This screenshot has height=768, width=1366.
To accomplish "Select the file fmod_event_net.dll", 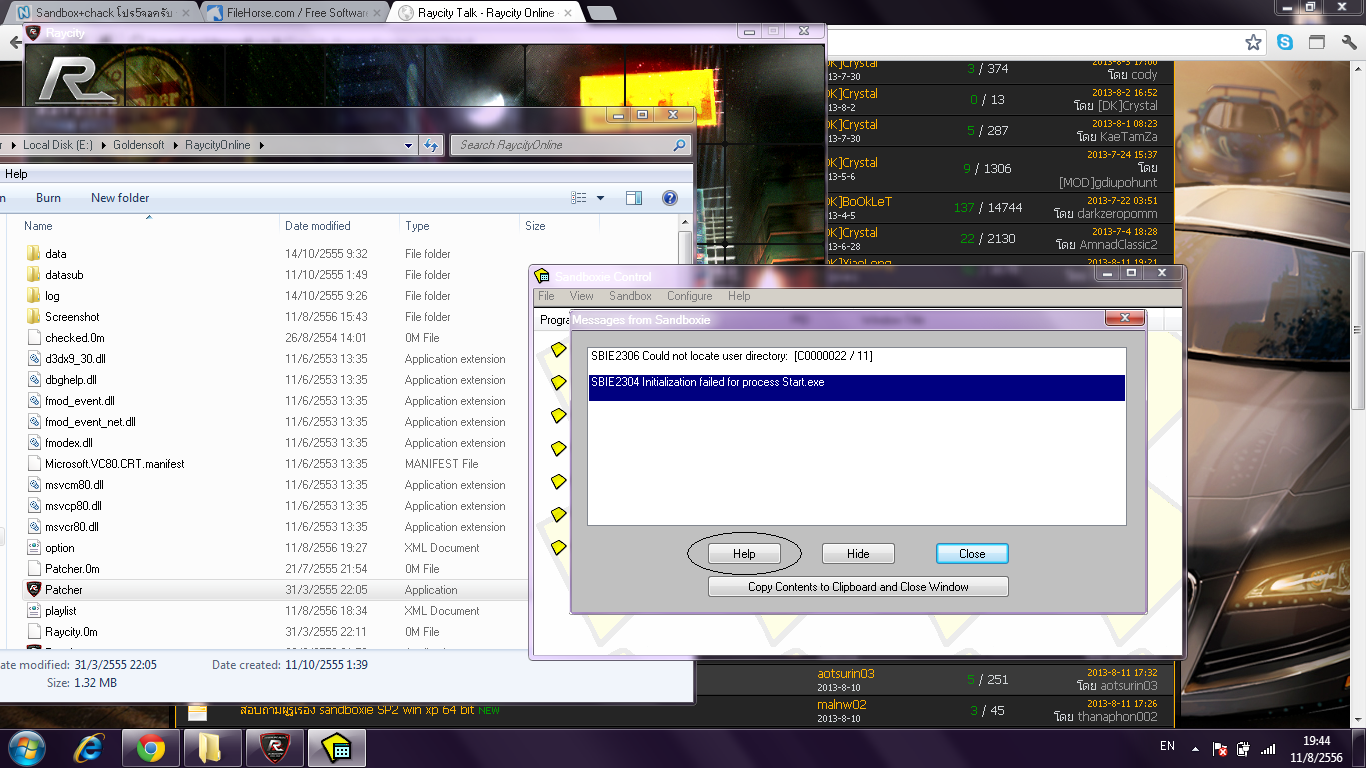I will 90,422.
